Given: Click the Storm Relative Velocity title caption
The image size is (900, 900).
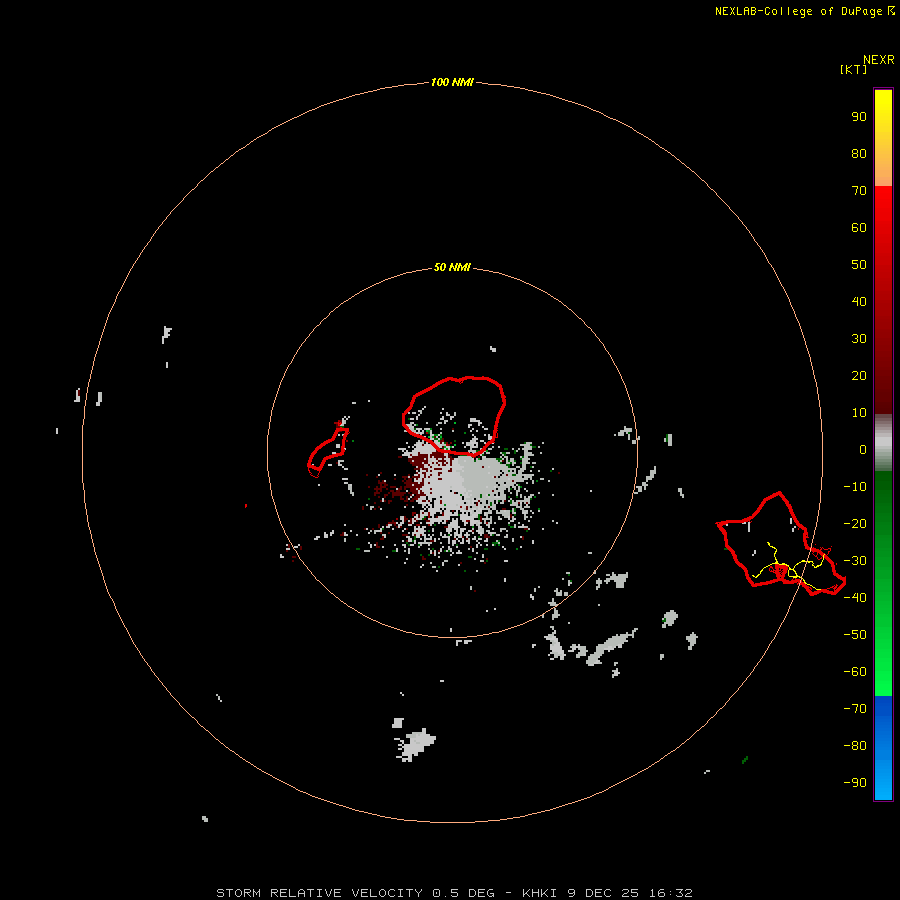Looking at the screenshot, I should tap(454, 893).
